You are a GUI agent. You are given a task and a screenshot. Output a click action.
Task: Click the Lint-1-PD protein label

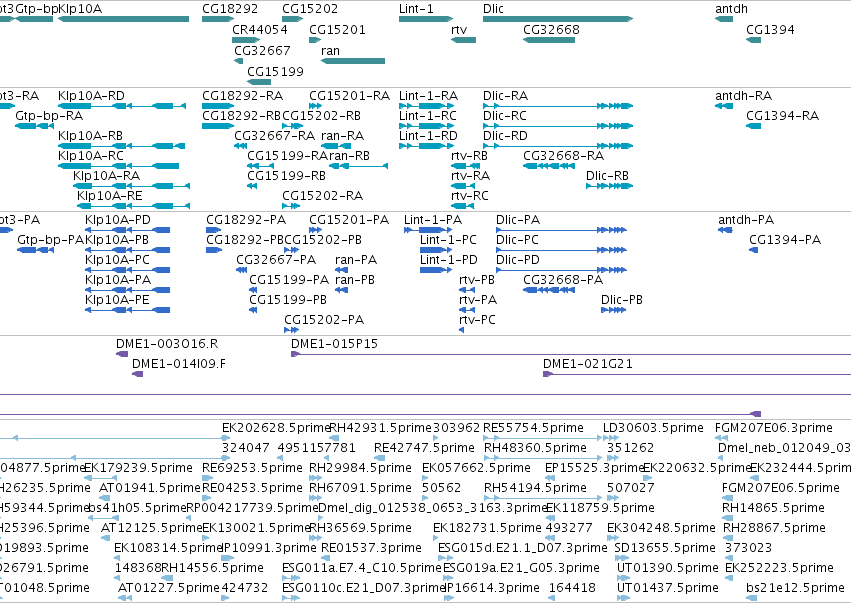(449, 260)
